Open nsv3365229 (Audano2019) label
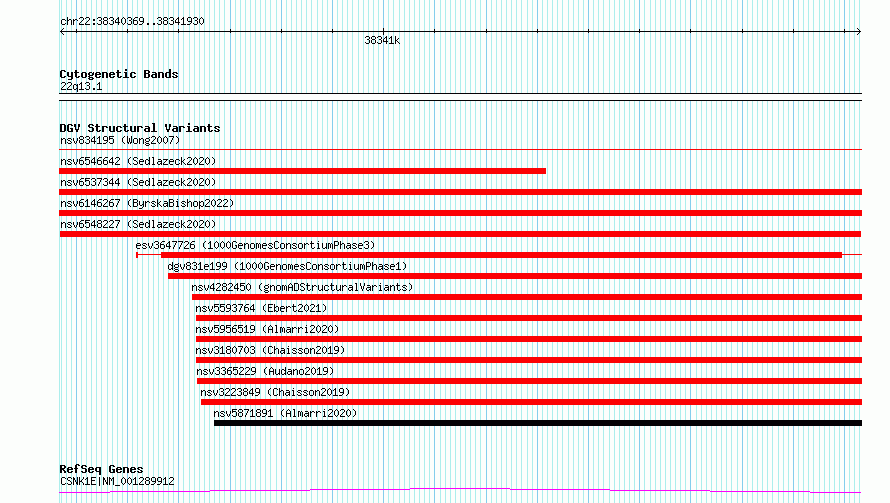Screen dimensions: 890x503 (265, 371)
